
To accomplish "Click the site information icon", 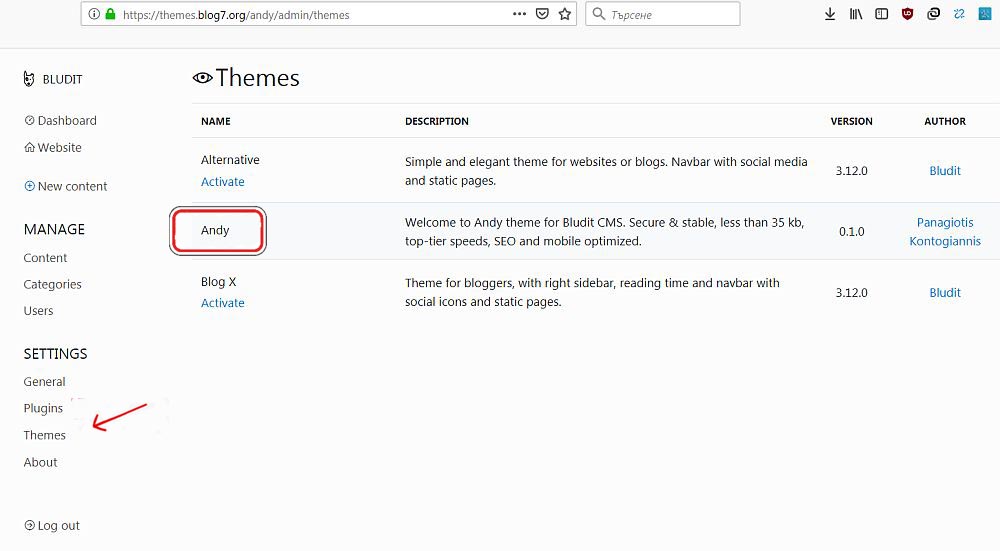I will coord(94,15).
